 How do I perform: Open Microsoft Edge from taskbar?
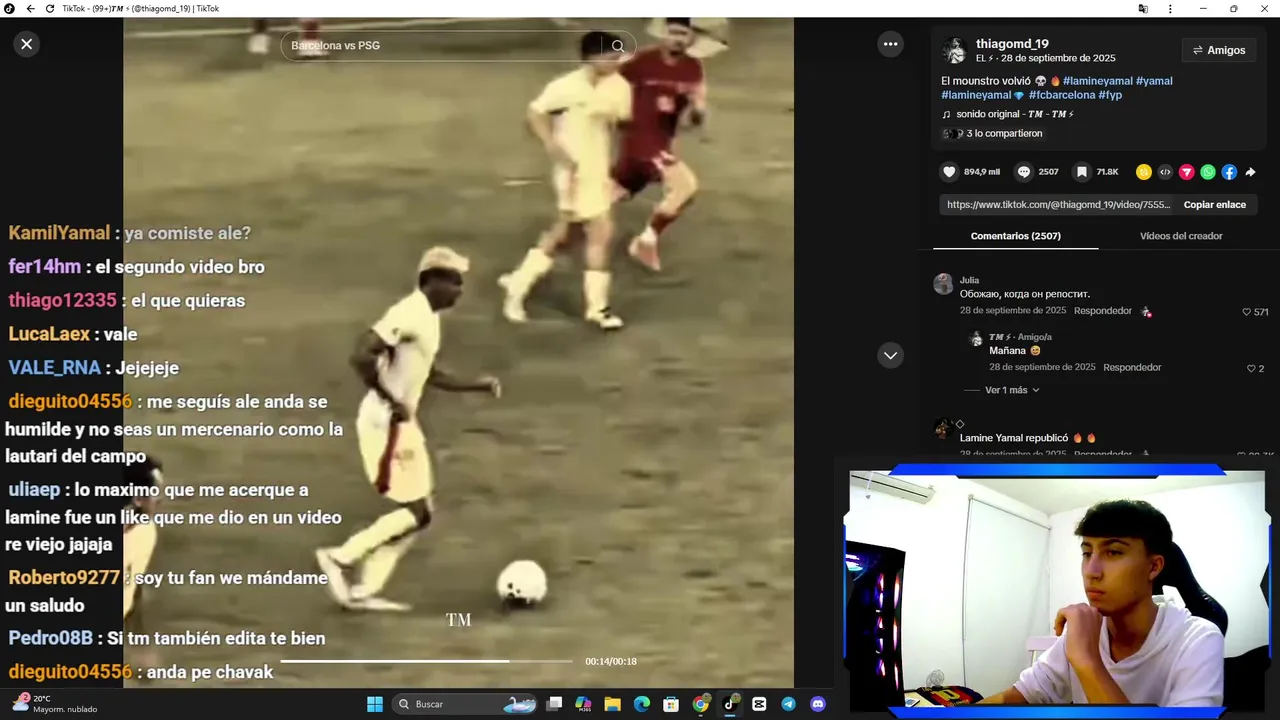642,704
